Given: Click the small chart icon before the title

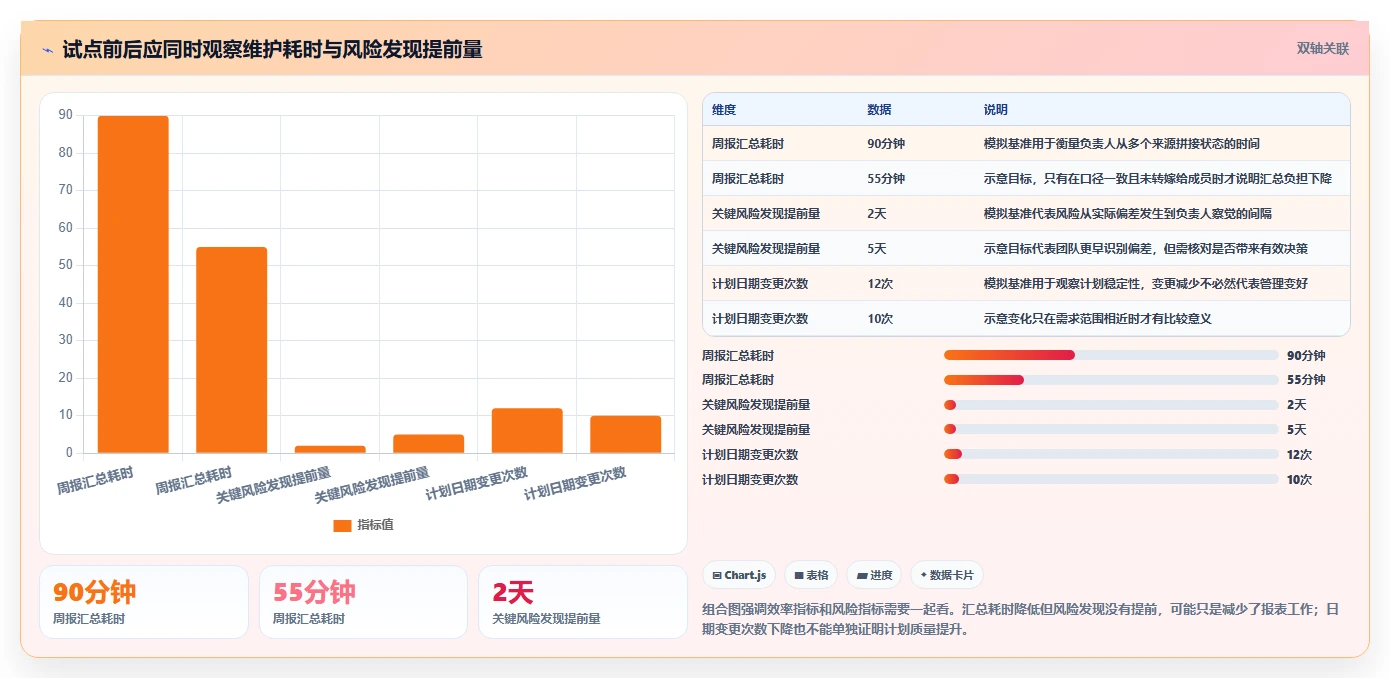Looking at the screenshot, I should pos(47,49).
